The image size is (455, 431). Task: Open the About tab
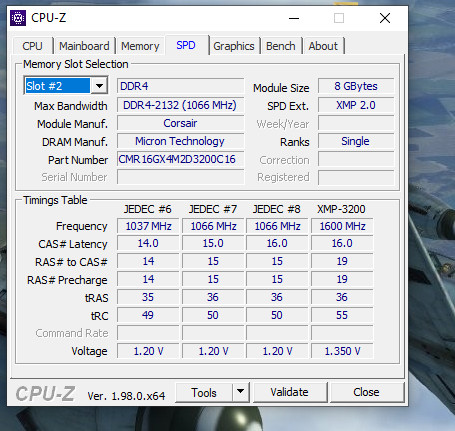pos(323,46)
